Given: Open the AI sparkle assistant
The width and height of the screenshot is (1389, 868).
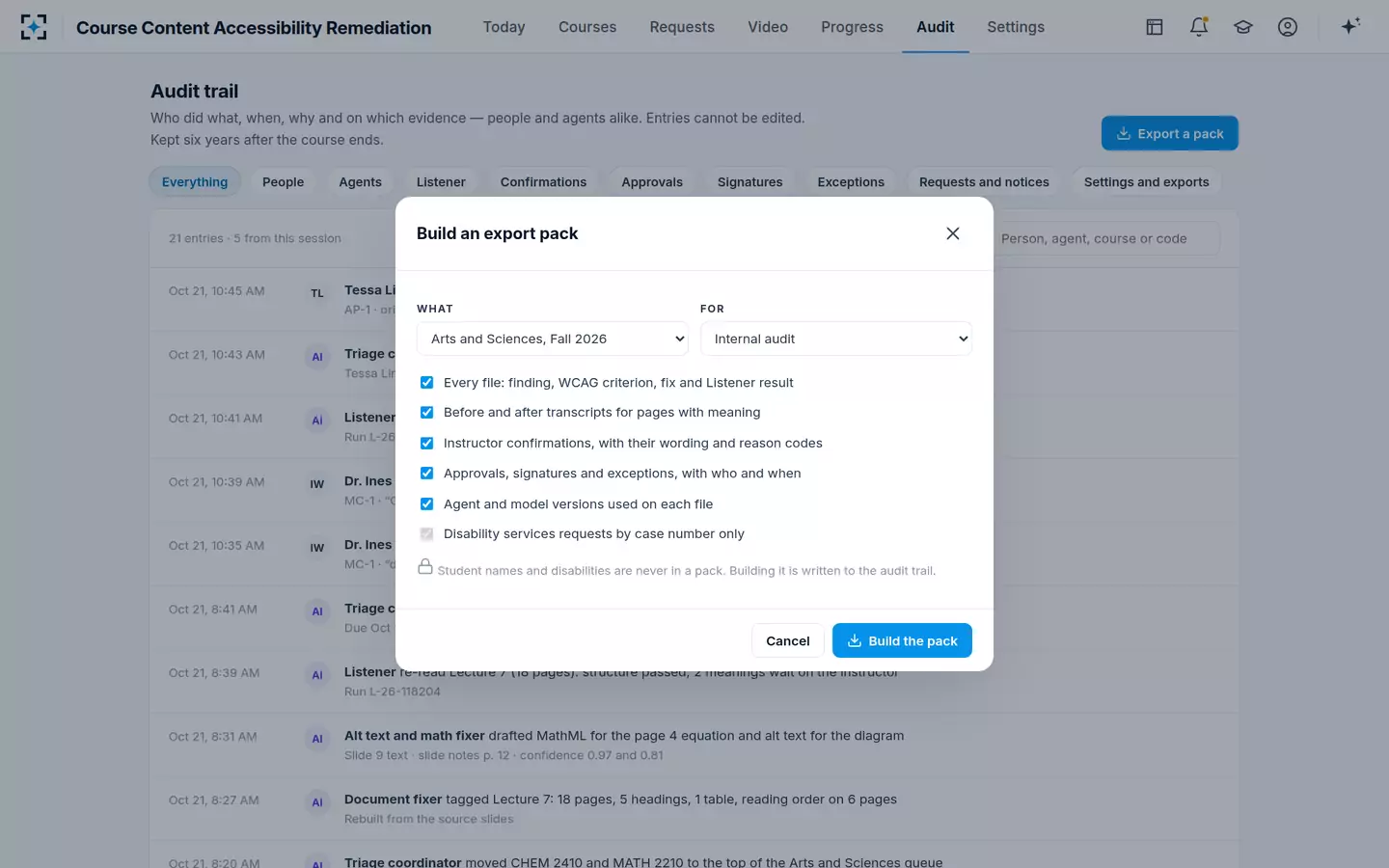Looking at the screenshot, I should (1350, 26).
